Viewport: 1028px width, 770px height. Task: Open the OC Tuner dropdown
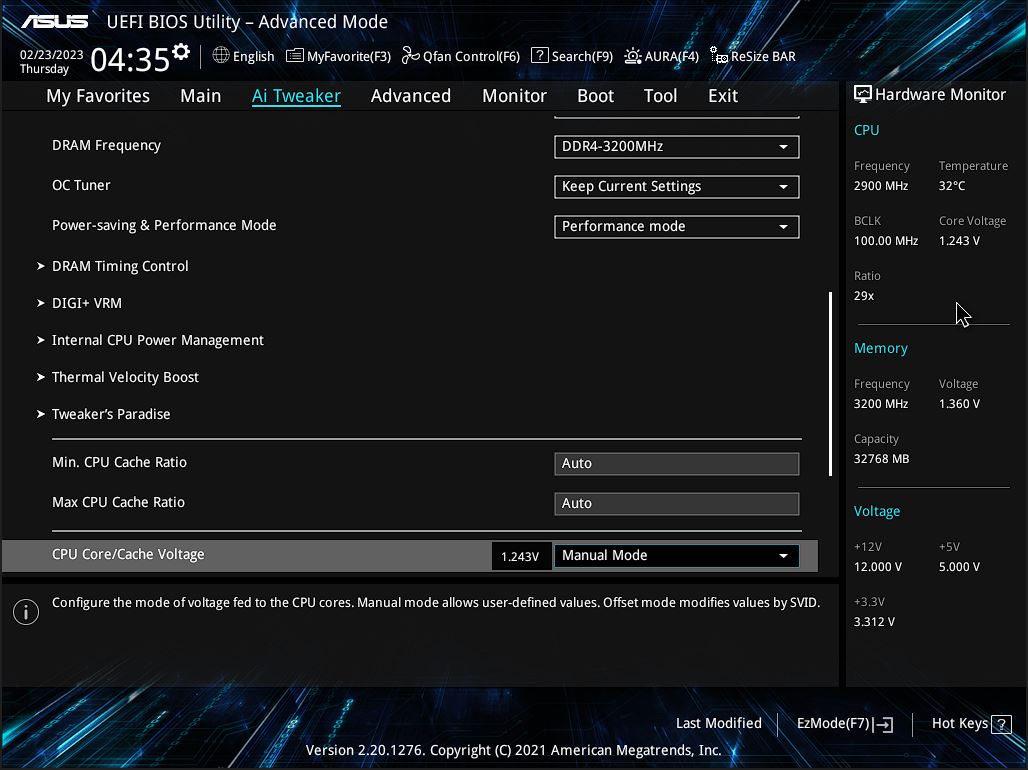tap(676, 187)
